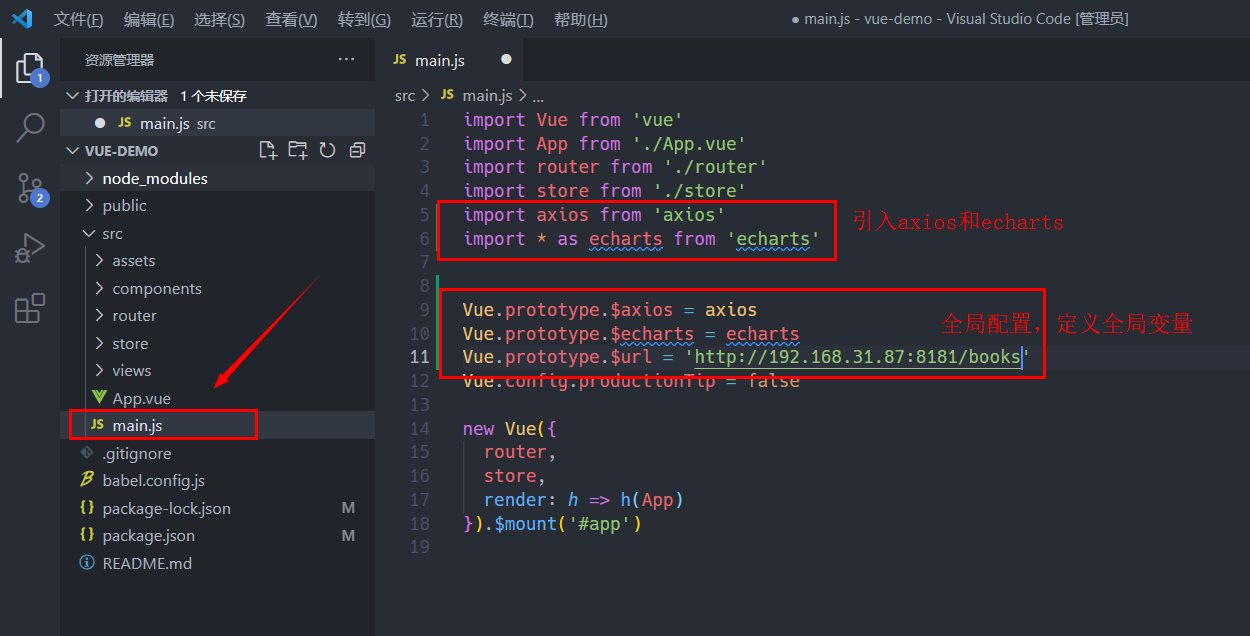Open the 选择(S) menu

pyautogui.click(x=219, y=19)
